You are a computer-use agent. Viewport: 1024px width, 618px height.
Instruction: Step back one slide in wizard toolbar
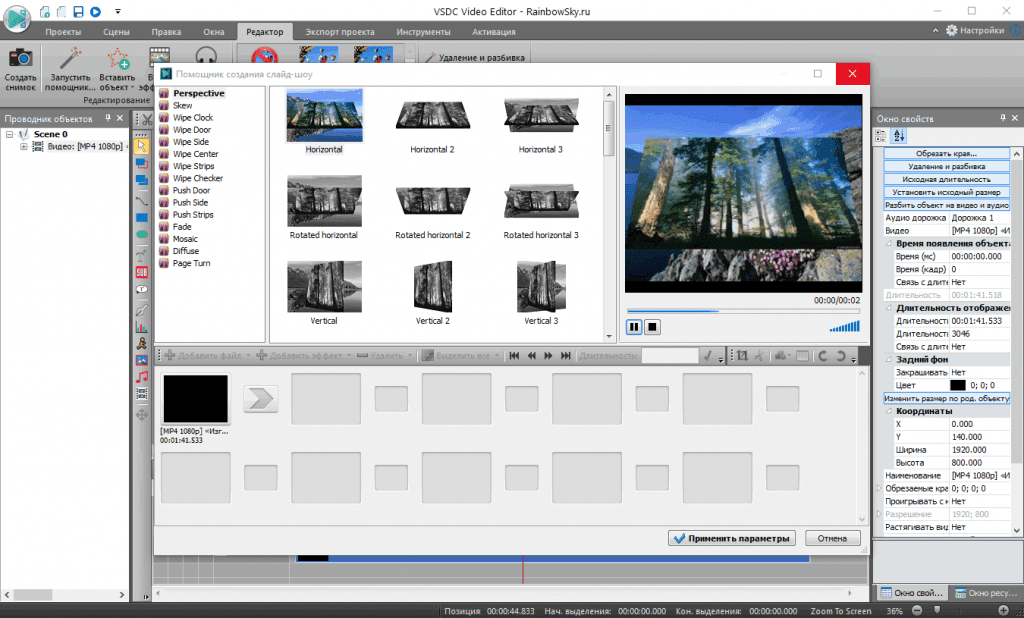531,355
